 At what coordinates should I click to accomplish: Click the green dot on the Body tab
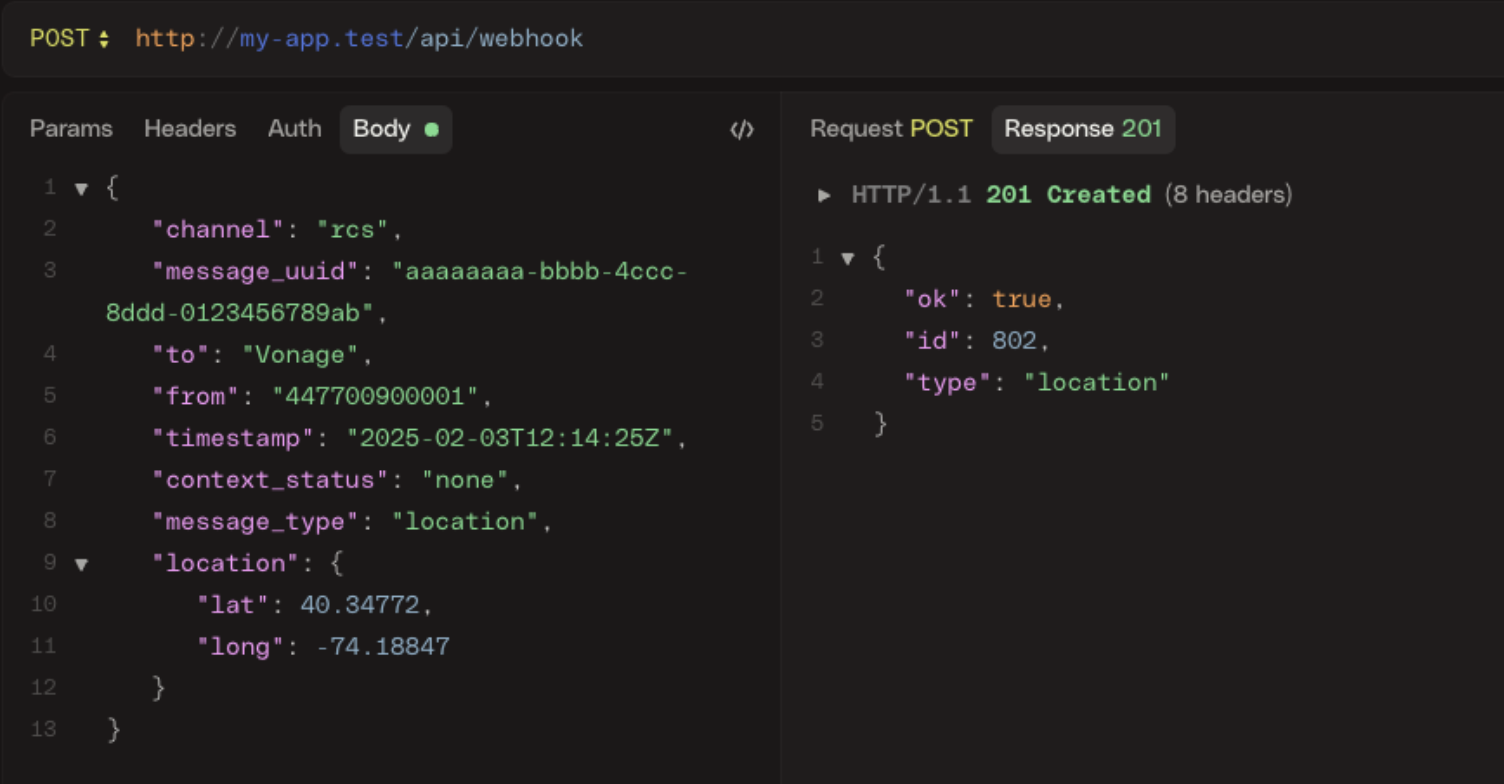pos(431,128)
